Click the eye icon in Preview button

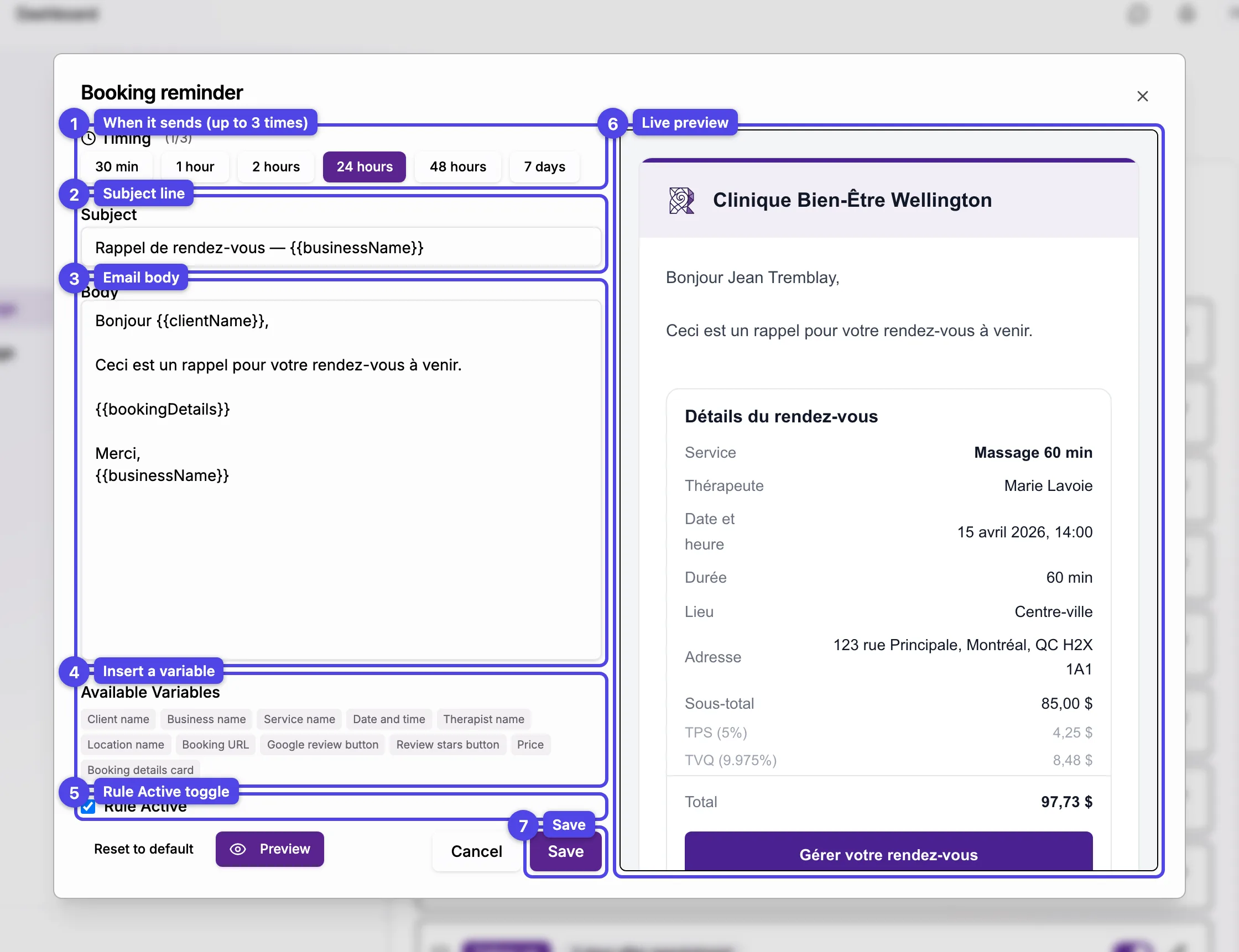tap(238, 849)
